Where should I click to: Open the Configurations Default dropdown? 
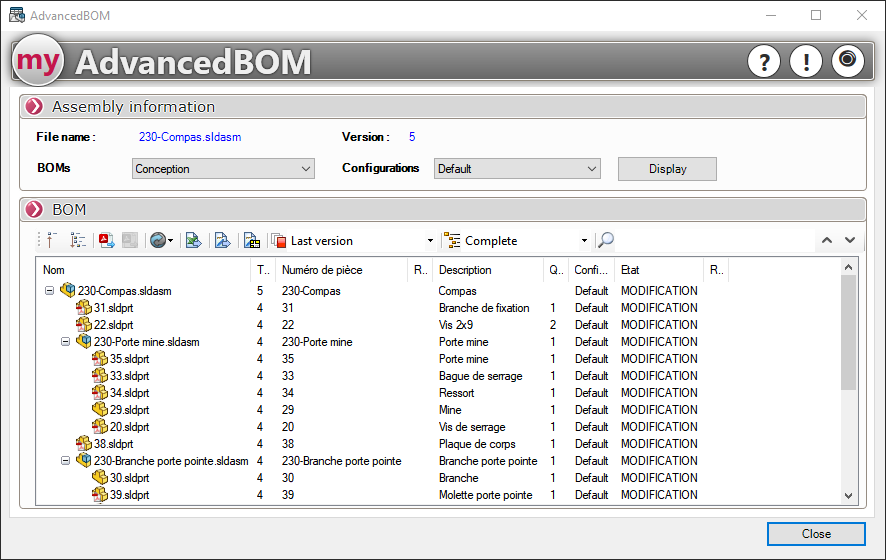(516, 169)
